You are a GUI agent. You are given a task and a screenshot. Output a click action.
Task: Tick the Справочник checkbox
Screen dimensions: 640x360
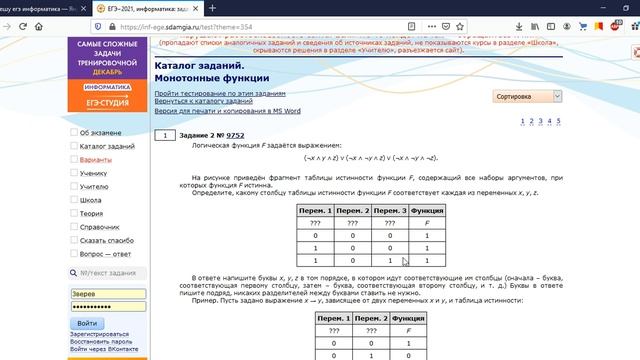[74, 227]
